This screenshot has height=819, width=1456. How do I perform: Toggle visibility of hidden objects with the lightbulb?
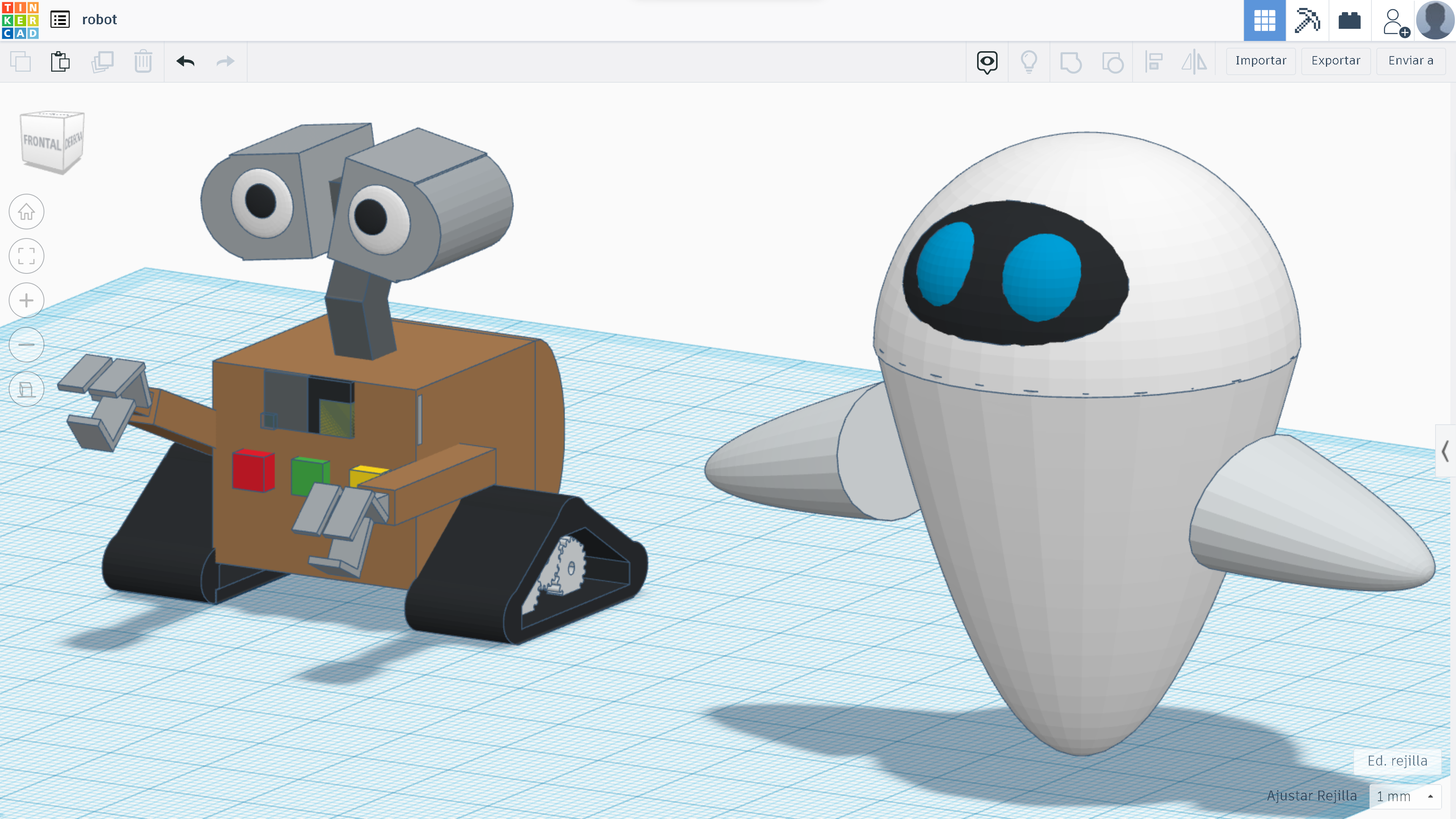click(1029, 63)
